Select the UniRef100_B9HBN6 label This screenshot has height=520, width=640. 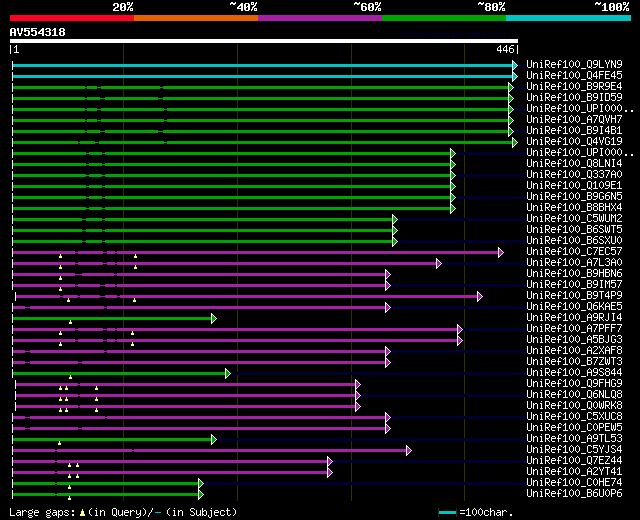pos(574,273)
